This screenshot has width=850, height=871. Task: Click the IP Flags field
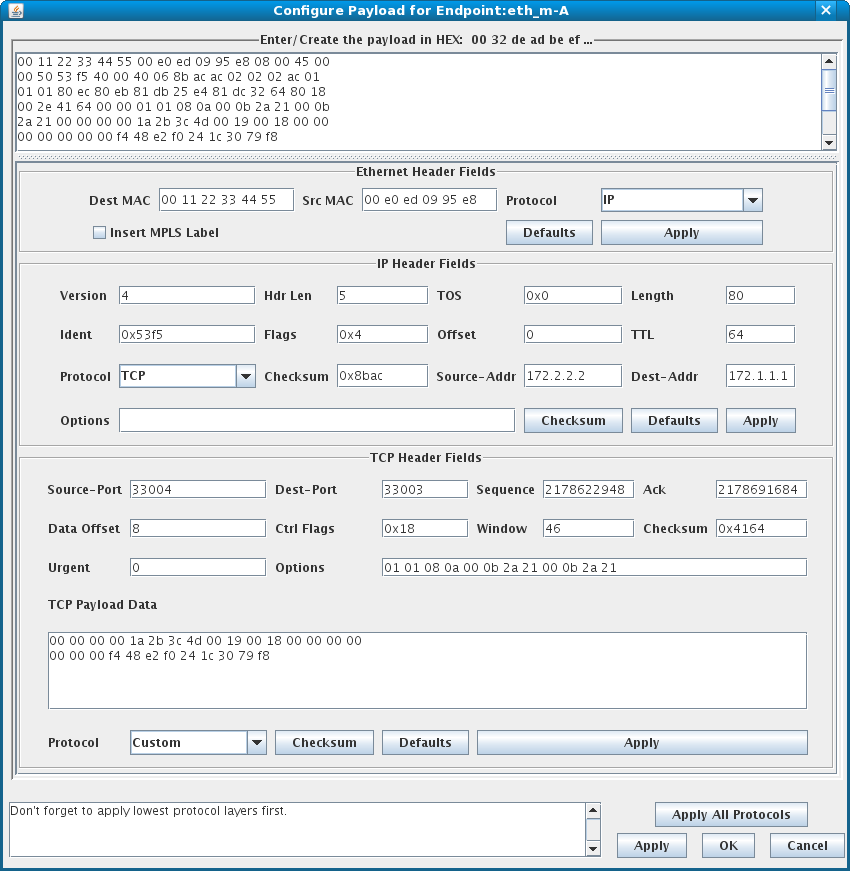coord(382,334)
